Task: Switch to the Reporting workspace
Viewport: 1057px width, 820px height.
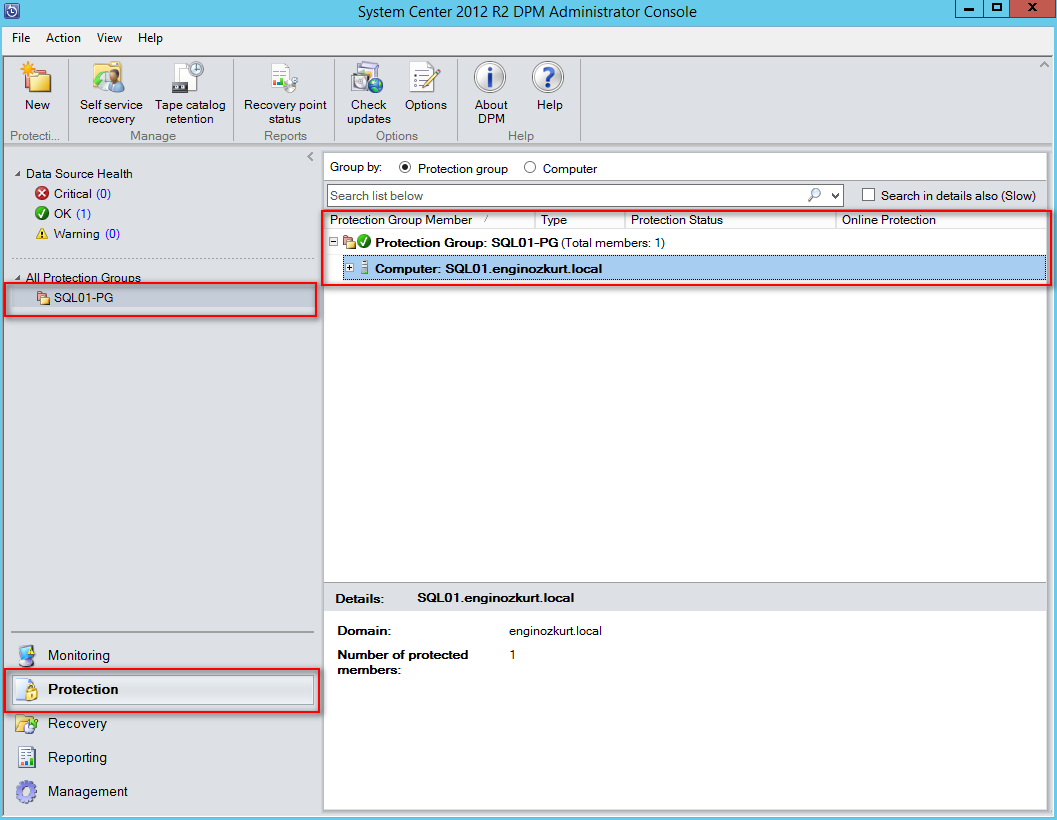Action: [163, 757]
